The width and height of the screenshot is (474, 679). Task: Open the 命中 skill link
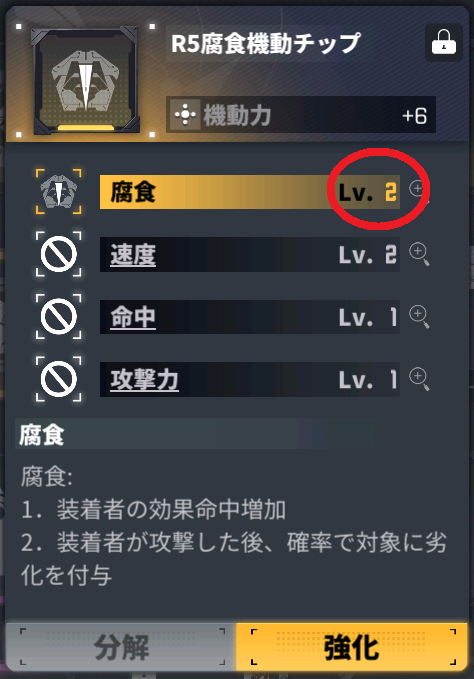coord(133,317)
